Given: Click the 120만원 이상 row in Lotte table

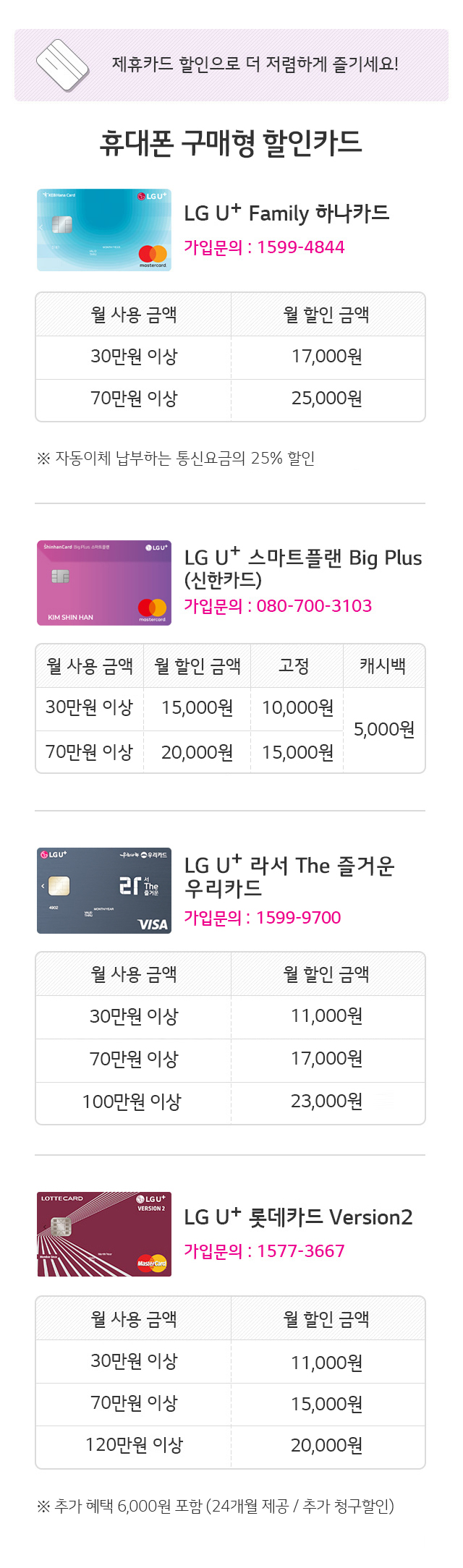Looking at the screenshot, I should pos(230,1446).
